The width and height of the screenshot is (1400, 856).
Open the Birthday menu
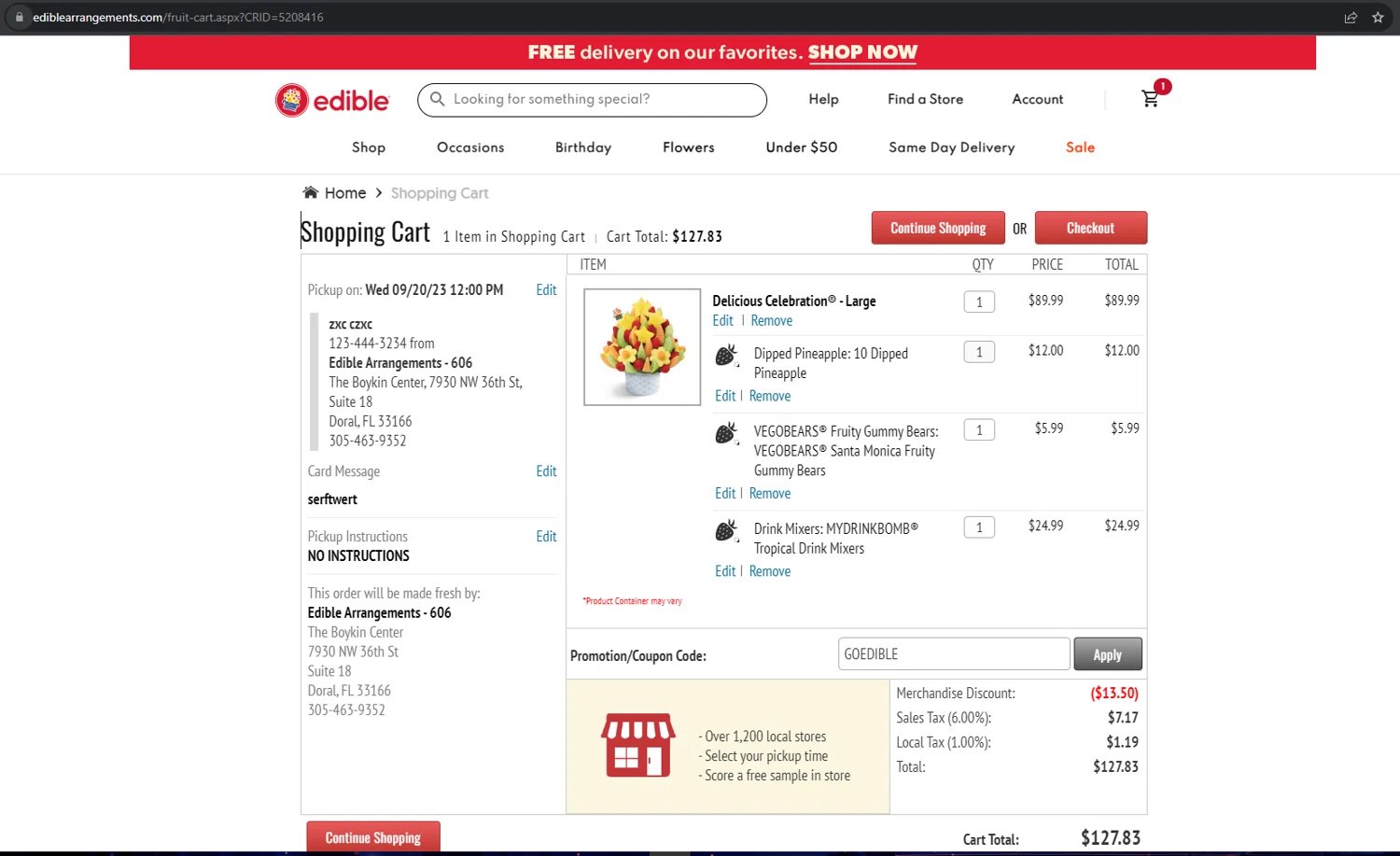pos(583,147)
